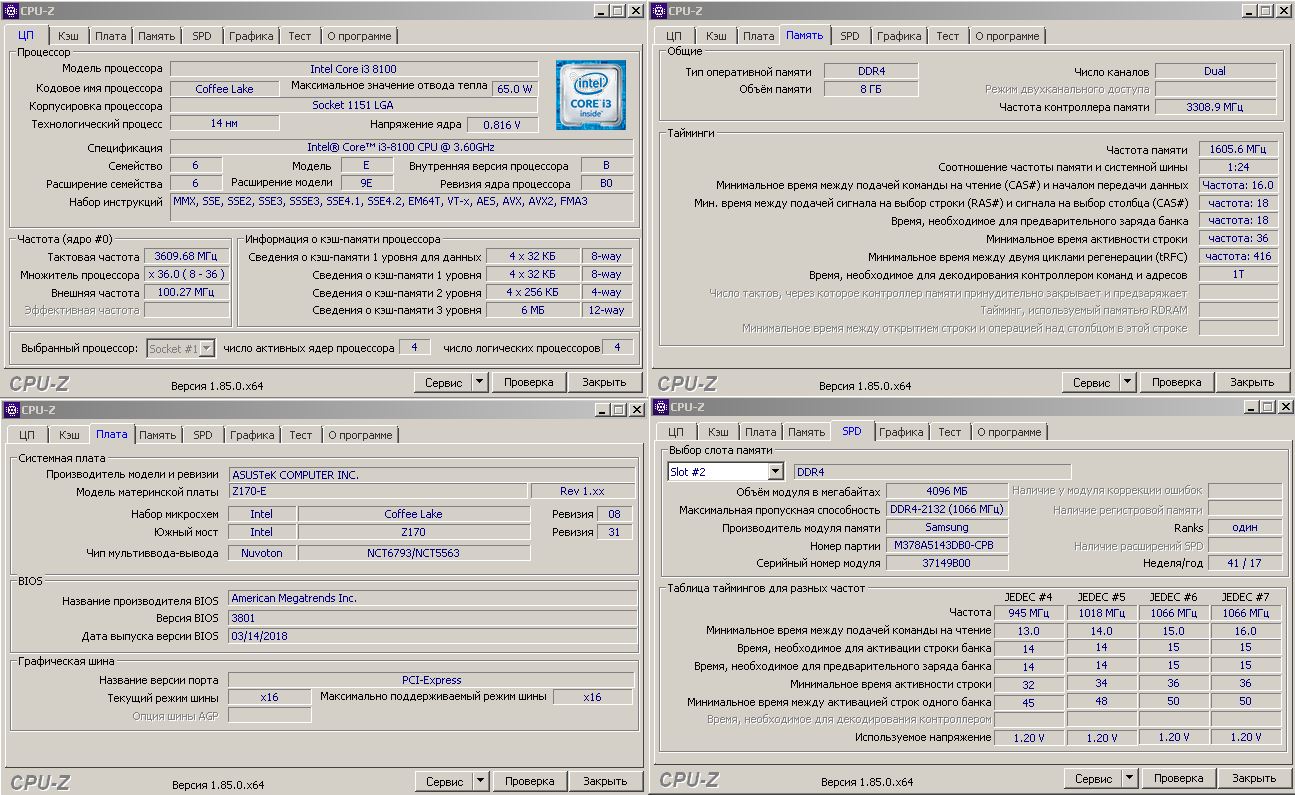
Task: Click the BIOS release date '03/14/2018'
Action: point(431,636)
